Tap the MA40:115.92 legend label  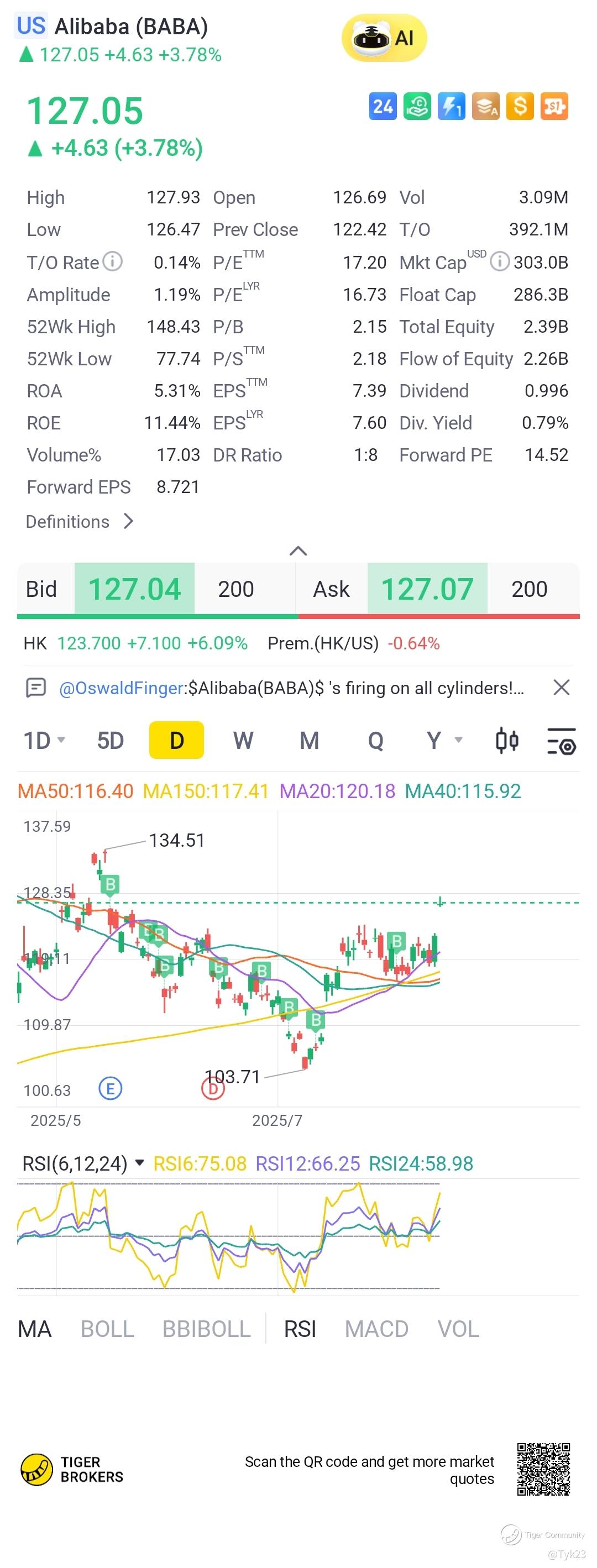[x=463, y=791]
